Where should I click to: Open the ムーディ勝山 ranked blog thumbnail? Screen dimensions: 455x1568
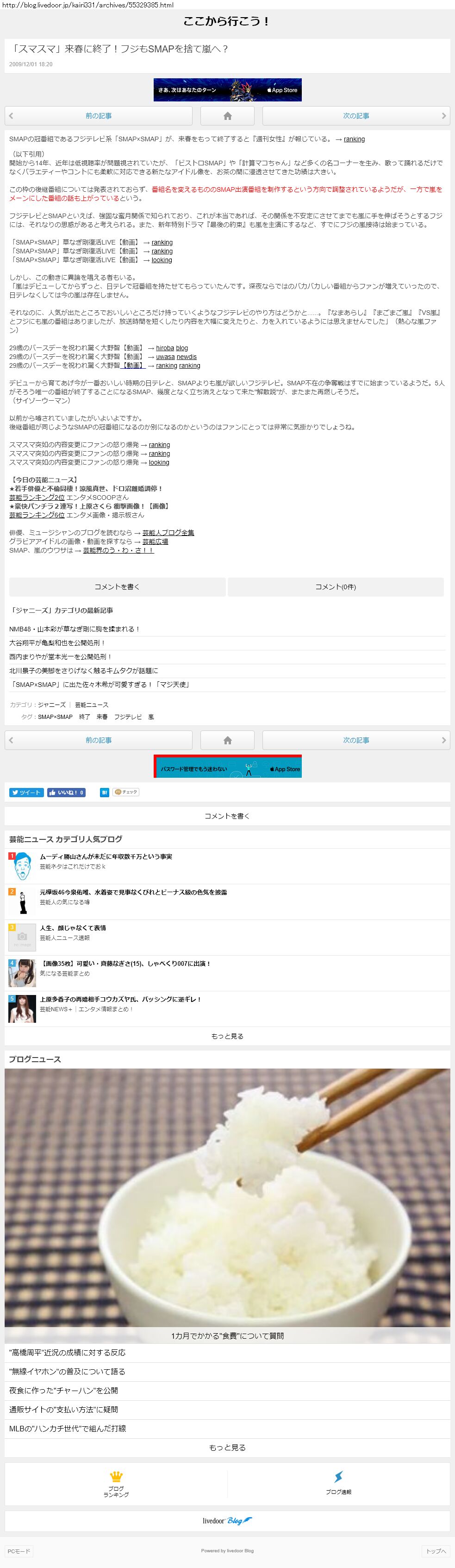(23, 866)
